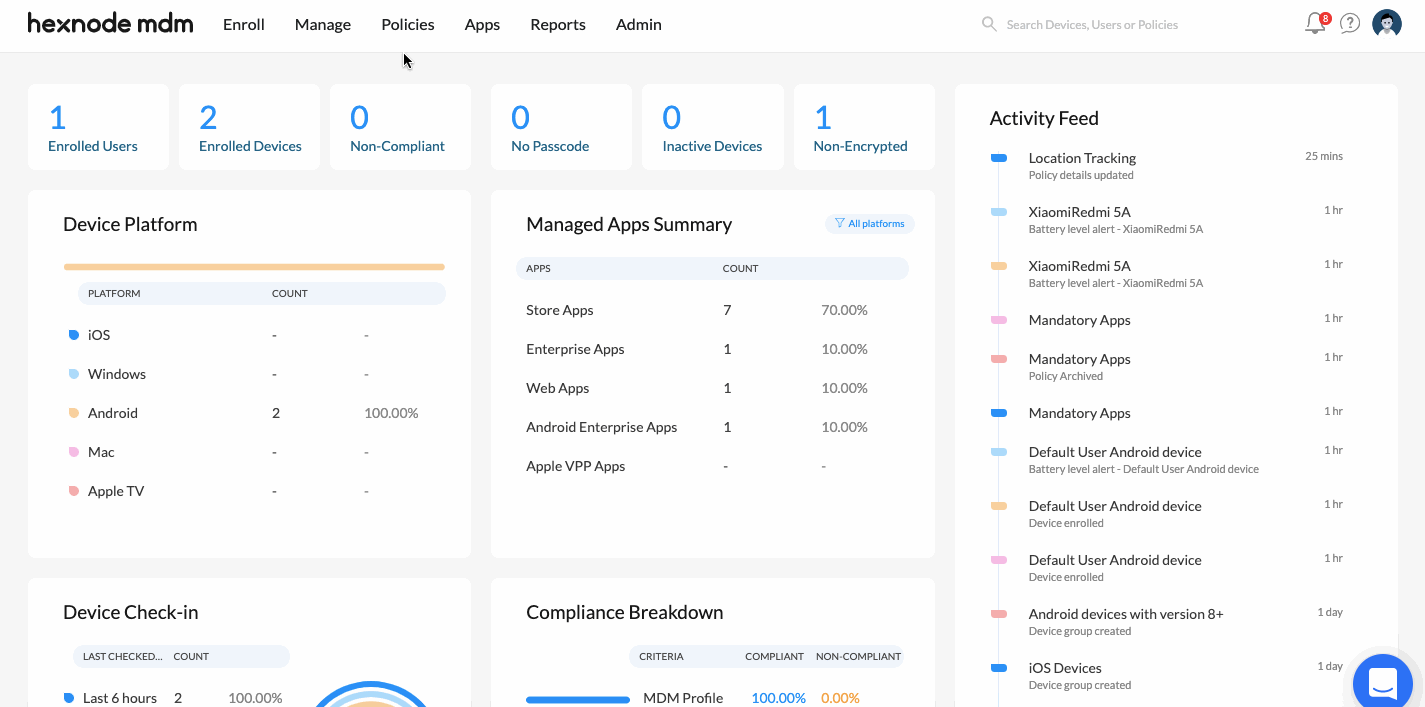Open the user profile avatar

click(1387, 24)
